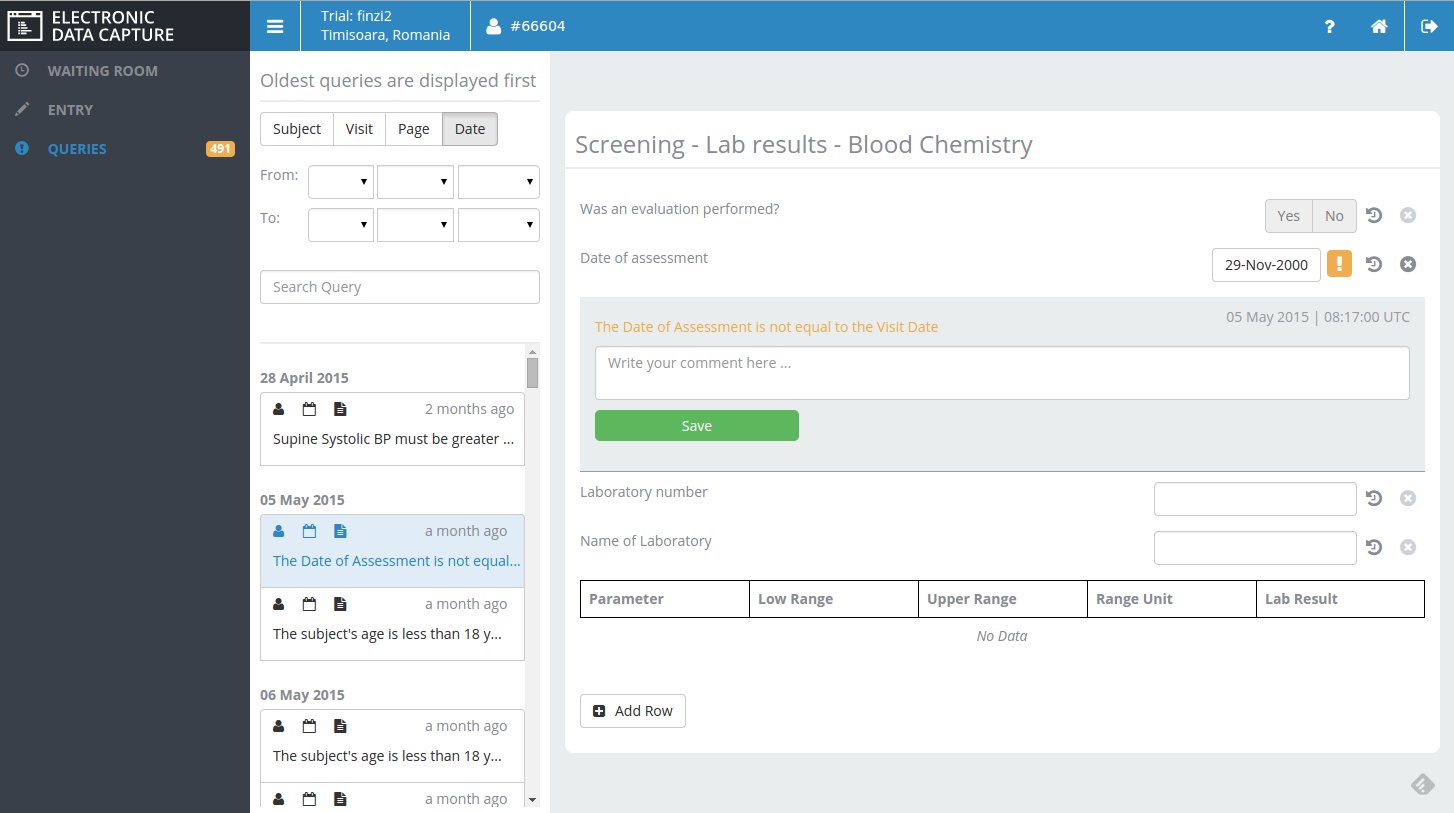Clear the Name of Laboratory field
This screenshot has width=1454, height=813.
(1408, 547)
